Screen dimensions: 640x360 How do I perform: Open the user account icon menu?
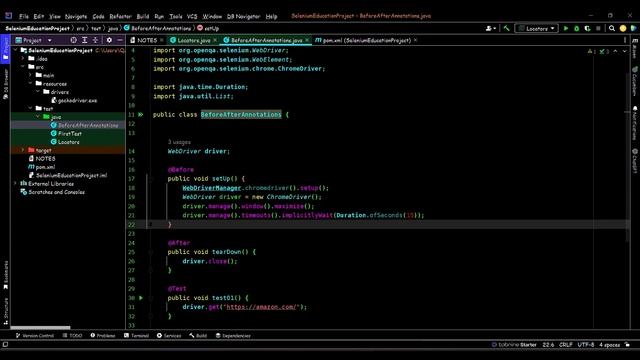(x=491, y=28)
